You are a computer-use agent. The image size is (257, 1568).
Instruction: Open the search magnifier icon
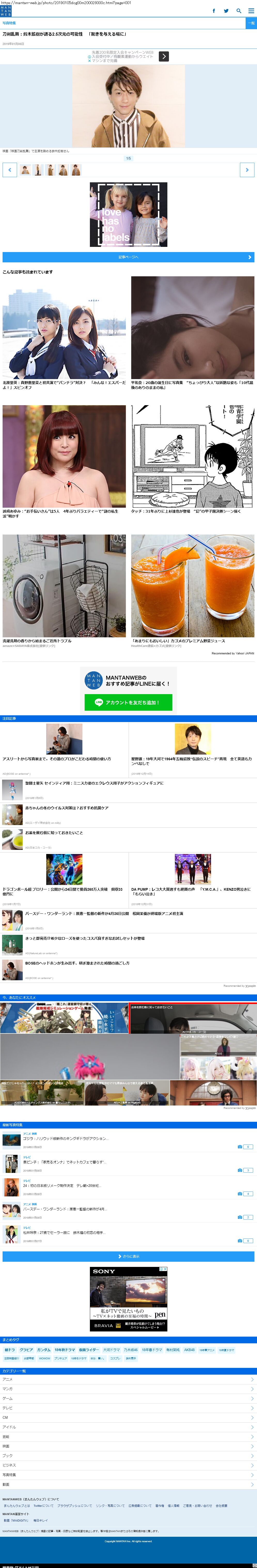click(239, 11)
